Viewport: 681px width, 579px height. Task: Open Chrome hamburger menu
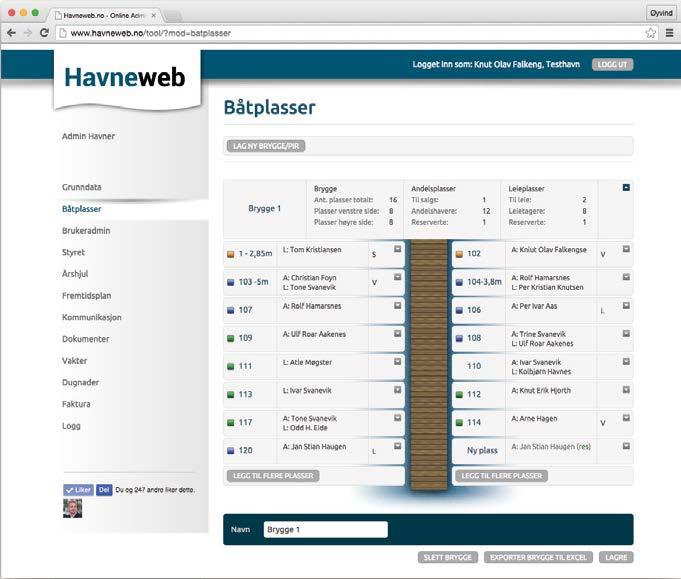click(x=669, y=33)
